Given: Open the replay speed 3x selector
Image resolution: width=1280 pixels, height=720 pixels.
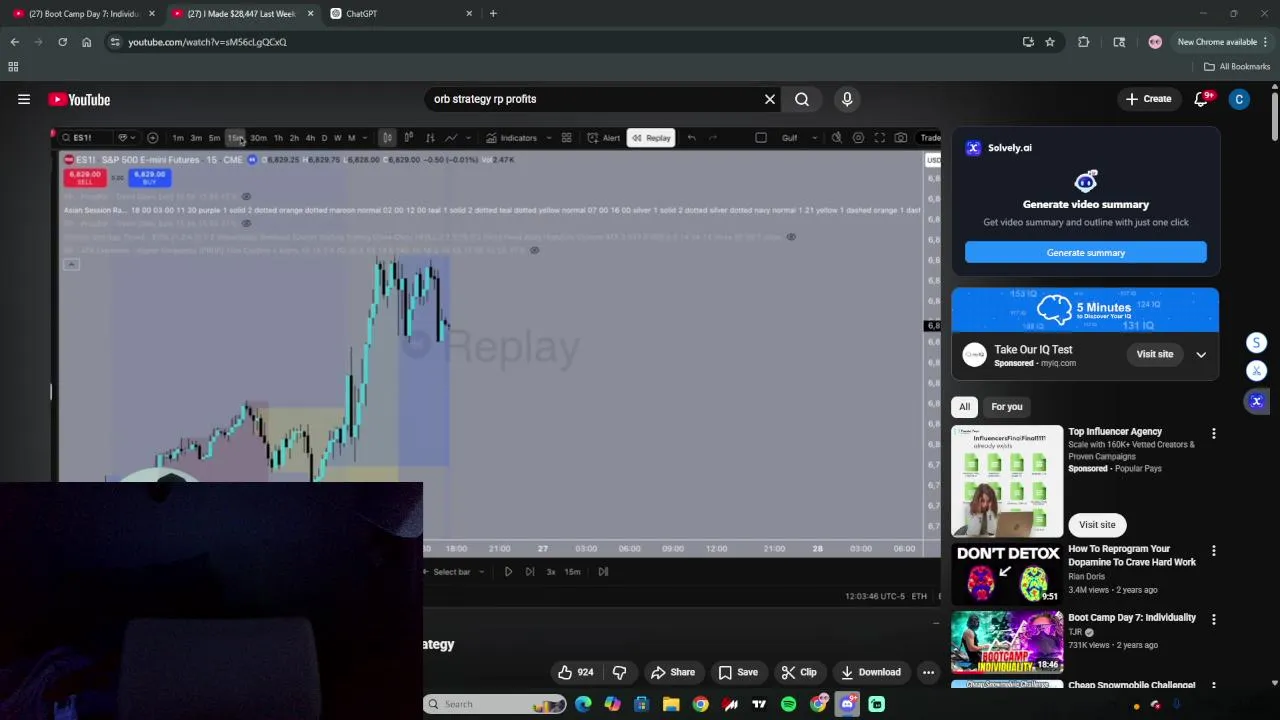Looking at the screenshot, I should (x=551, y=572).
